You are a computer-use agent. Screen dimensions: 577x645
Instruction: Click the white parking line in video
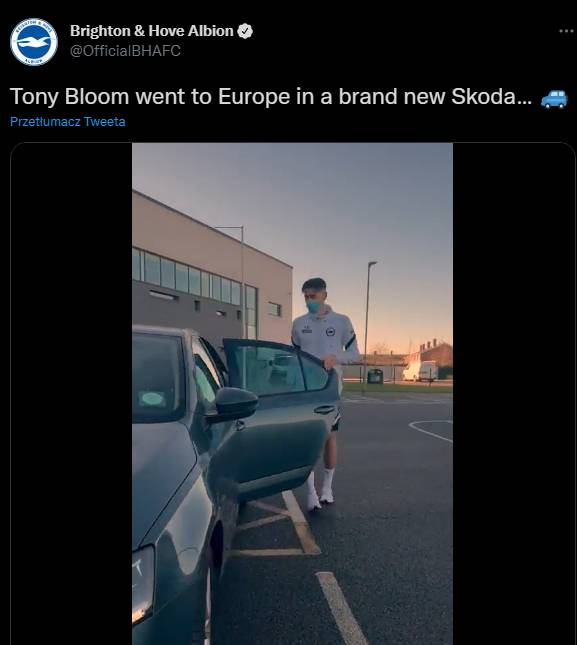pyautogui.click(x=341, y=607)
